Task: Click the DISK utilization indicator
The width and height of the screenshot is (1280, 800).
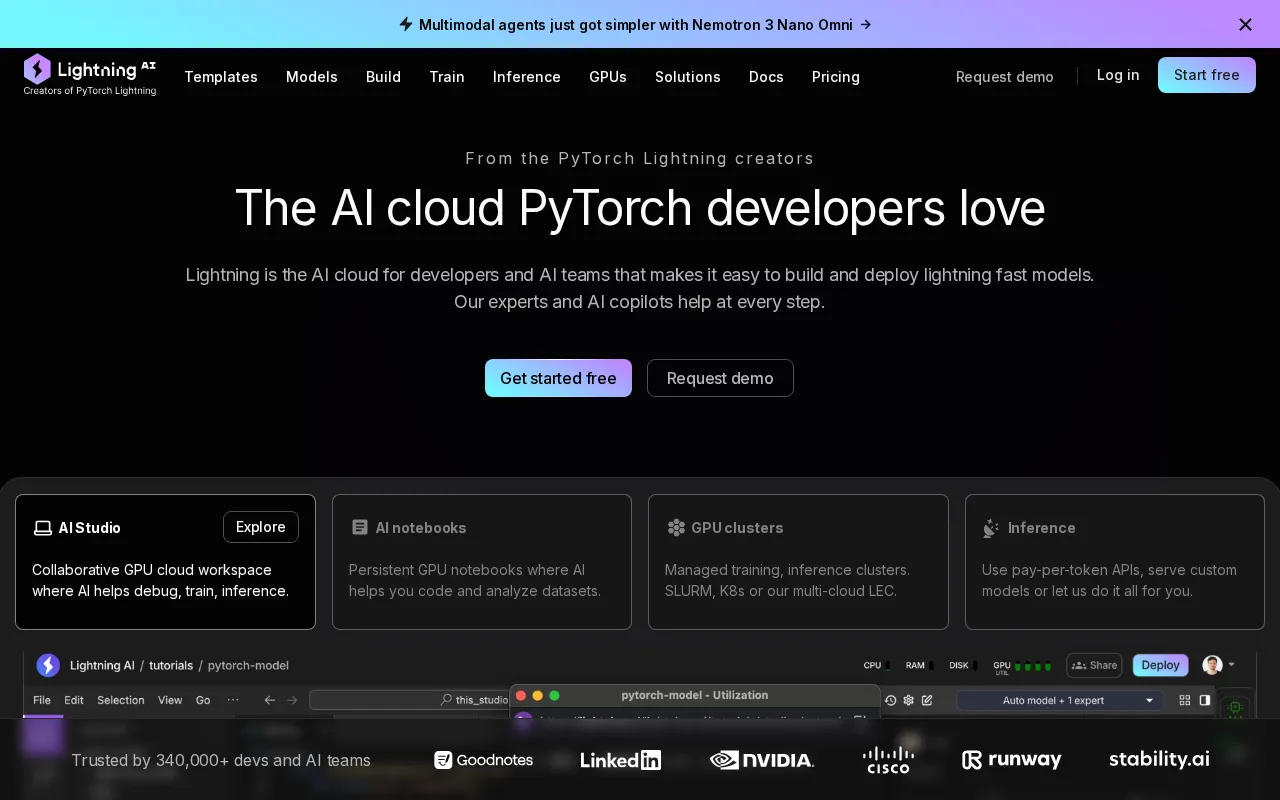Action: pyautogui.click(x=963, y=665)
